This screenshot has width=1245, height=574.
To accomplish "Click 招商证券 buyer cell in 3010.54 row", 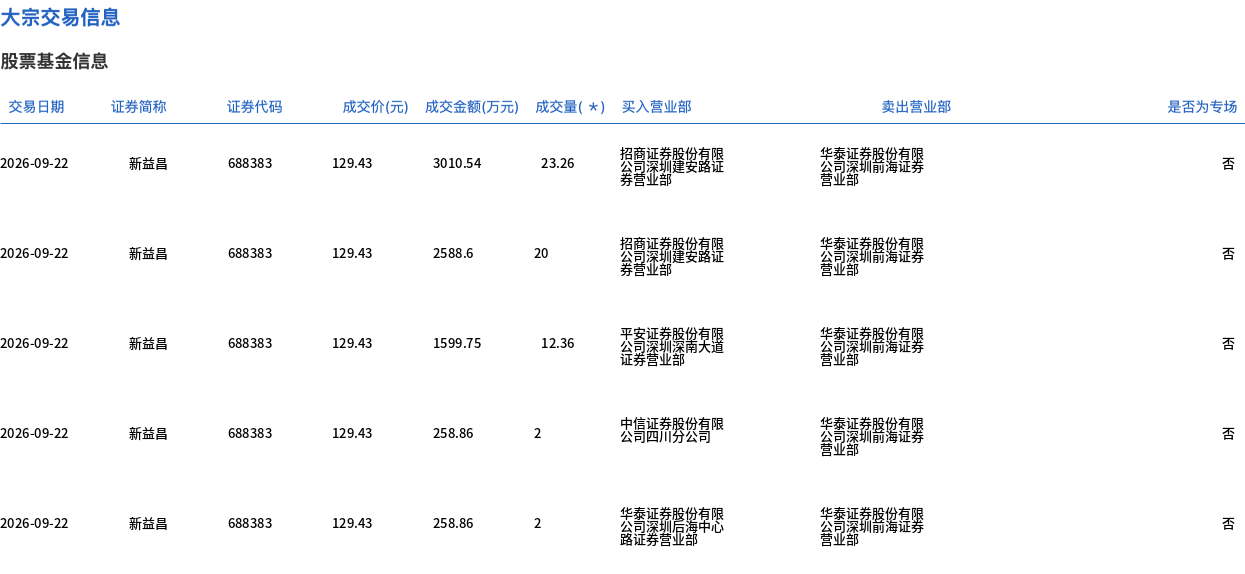I will [x=672, y=167].
